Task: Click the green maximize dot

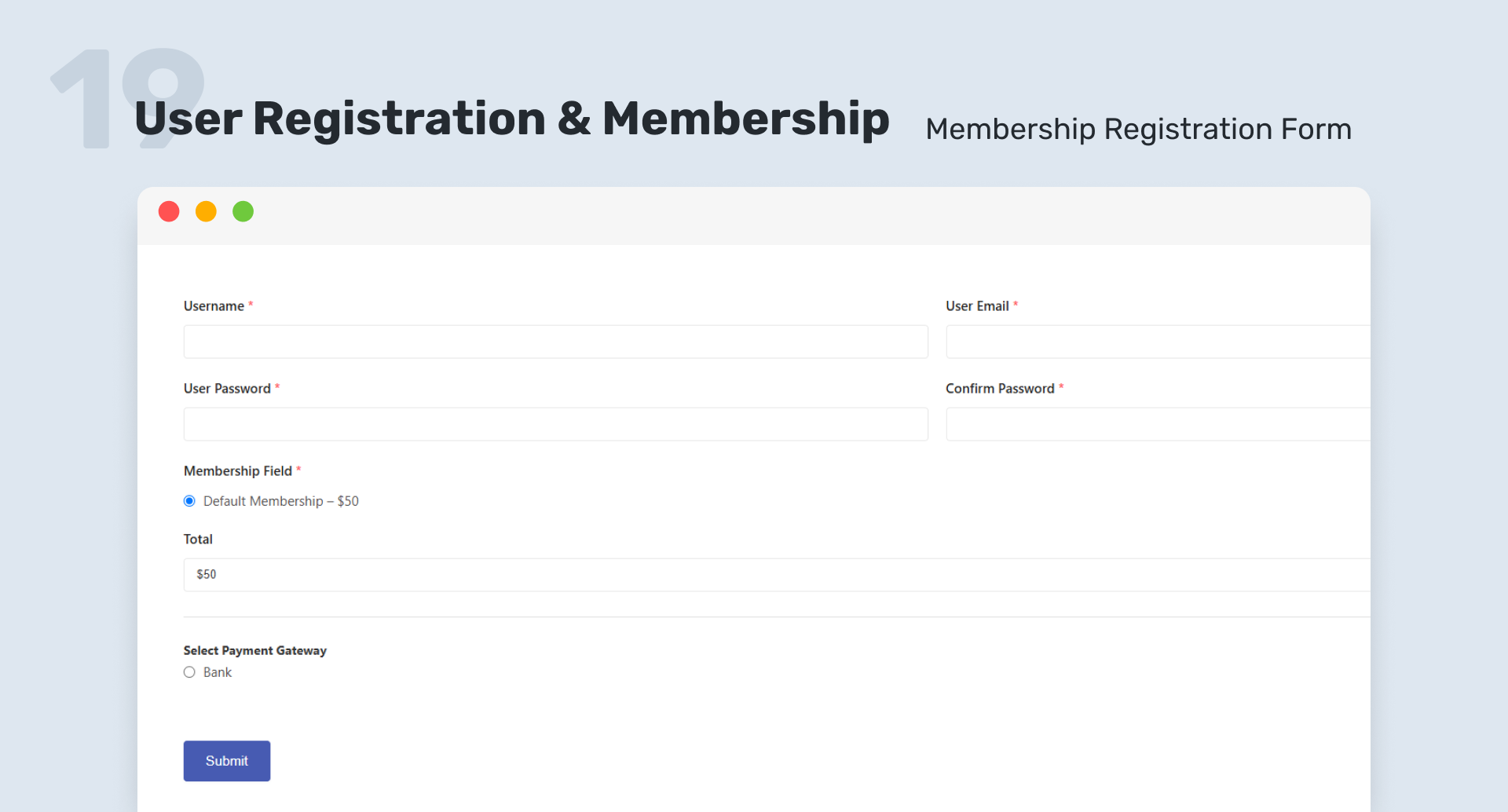Action: point(243,211)
